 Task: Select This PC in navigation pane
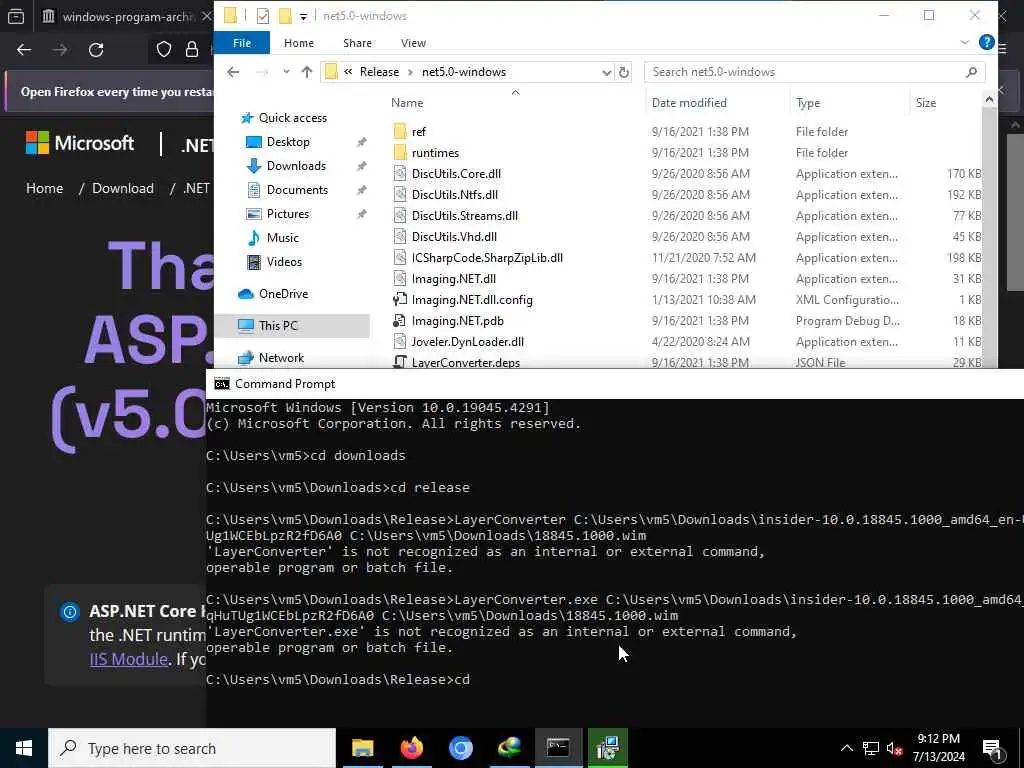coord(292,325)
